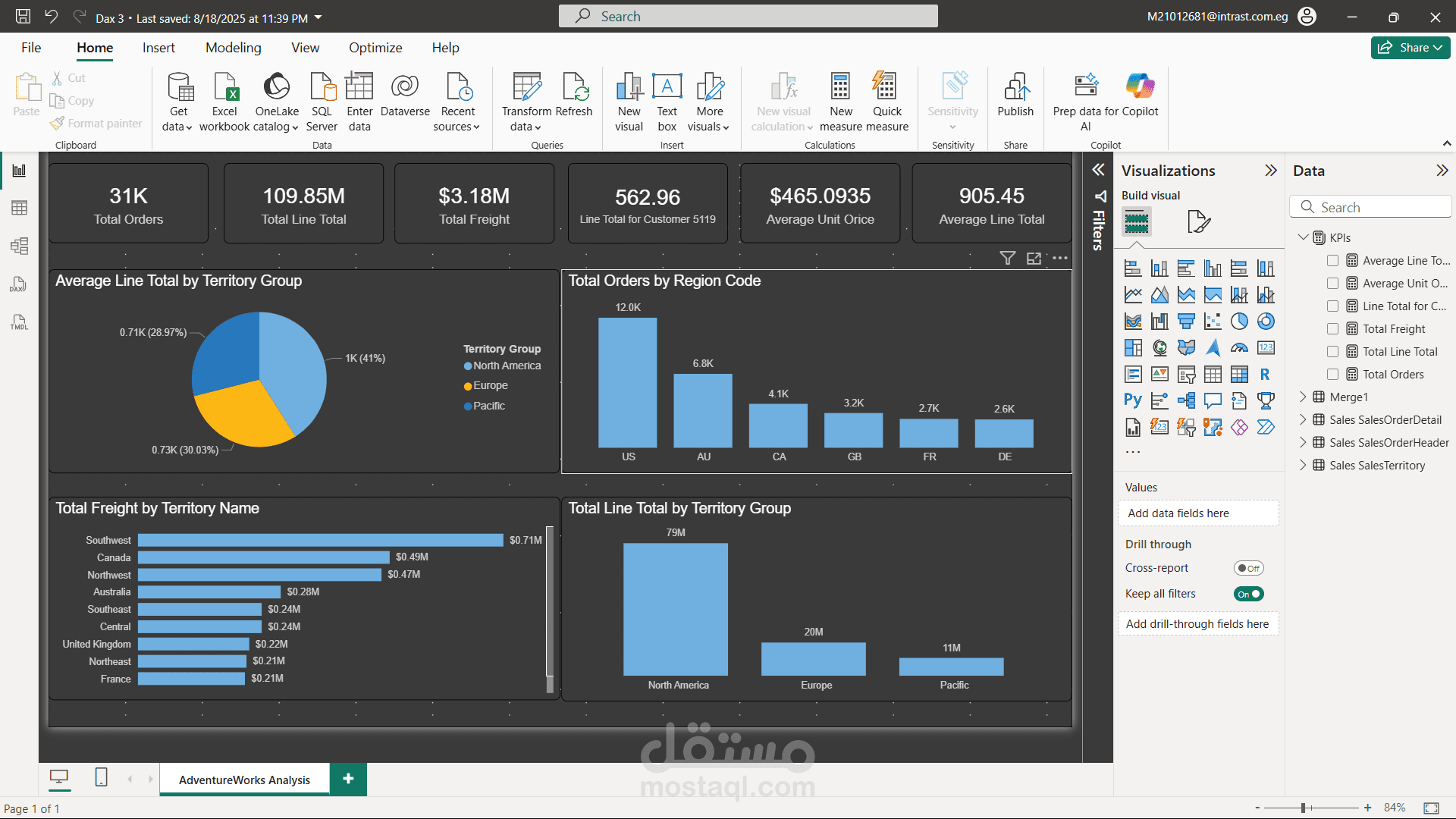Screen dimensions: 1456x819
Task: Check the Average Unit O... measure
Action: click(x=1332, y=284)
